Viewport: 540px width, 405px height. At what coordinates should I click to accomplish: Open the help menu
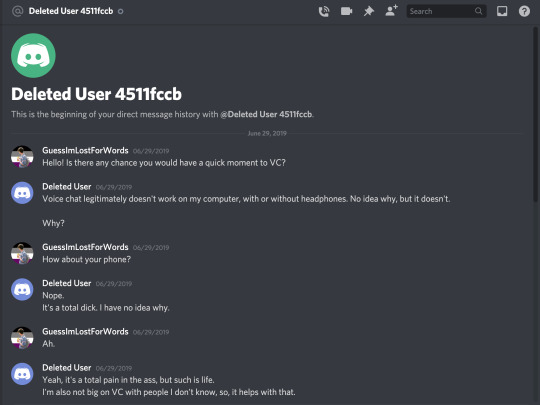coord(524,11)
